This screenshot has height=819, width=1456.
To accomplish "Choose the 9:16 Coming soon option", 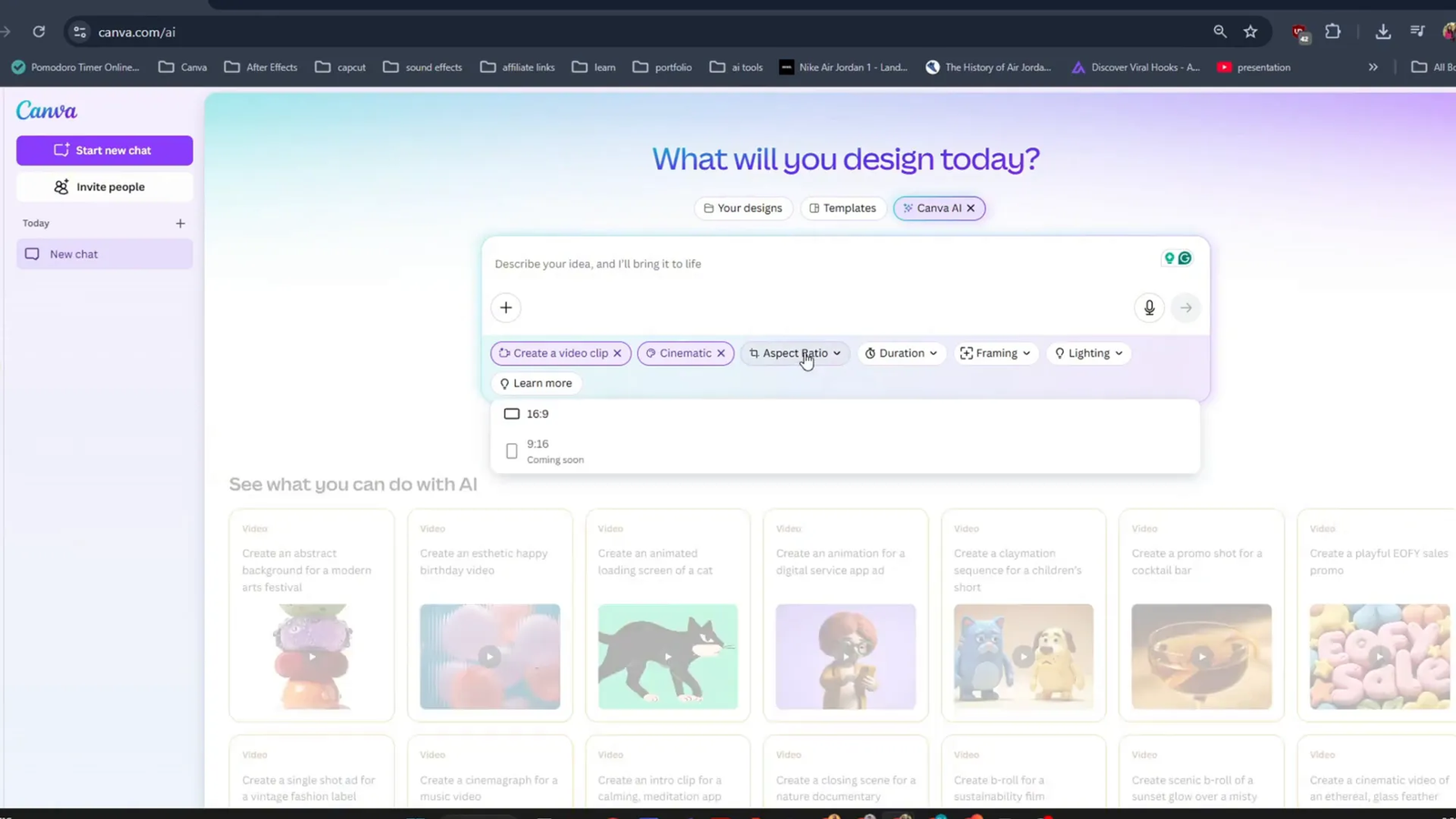I will (x=844, y=451).
